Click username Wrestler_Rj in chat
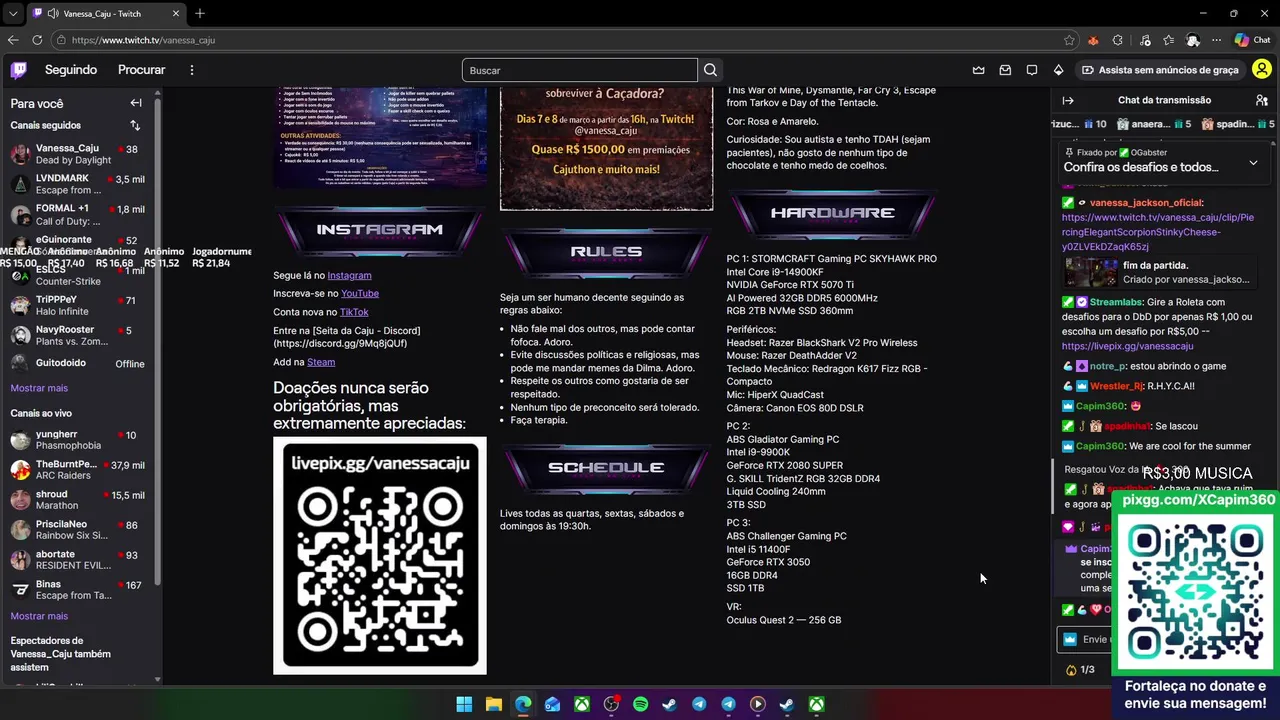 tap(1116, 386)
